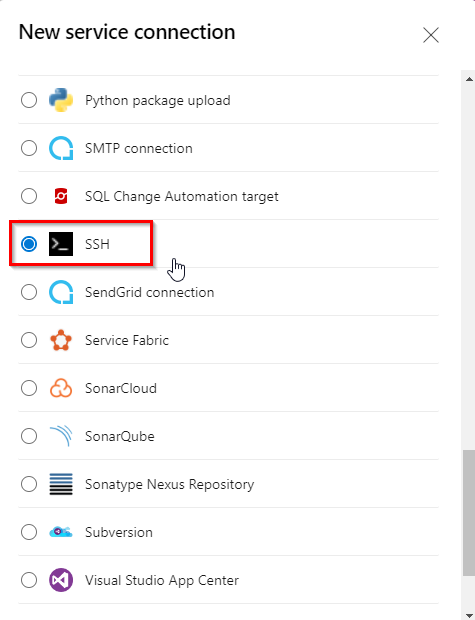Click the Visual Studio App Center icon
Screen dimensions: 475x620
[61, 580]
